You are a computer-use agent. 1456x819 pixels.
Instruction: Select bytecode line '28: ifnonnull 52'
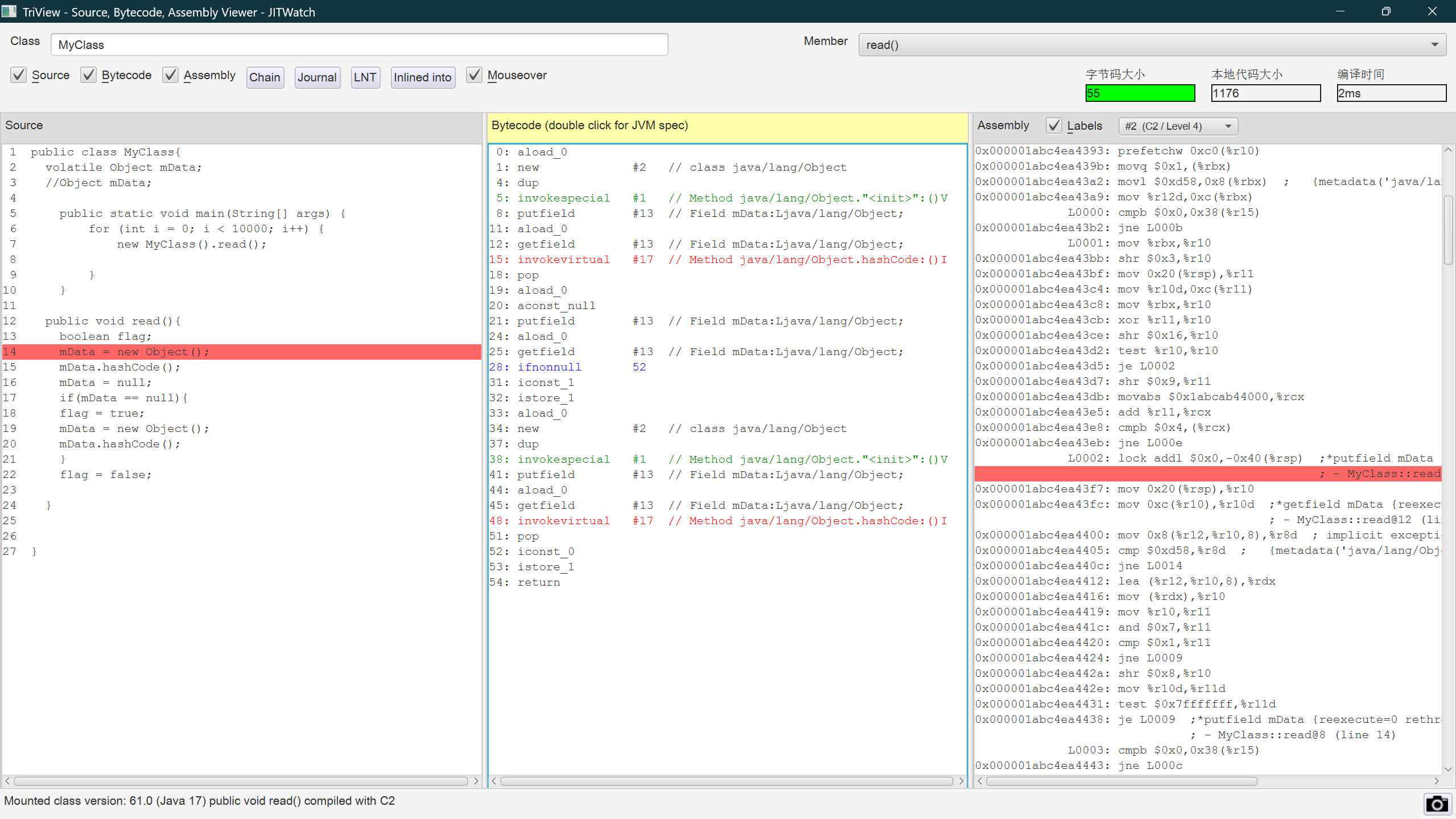click(x=727, y=367)
